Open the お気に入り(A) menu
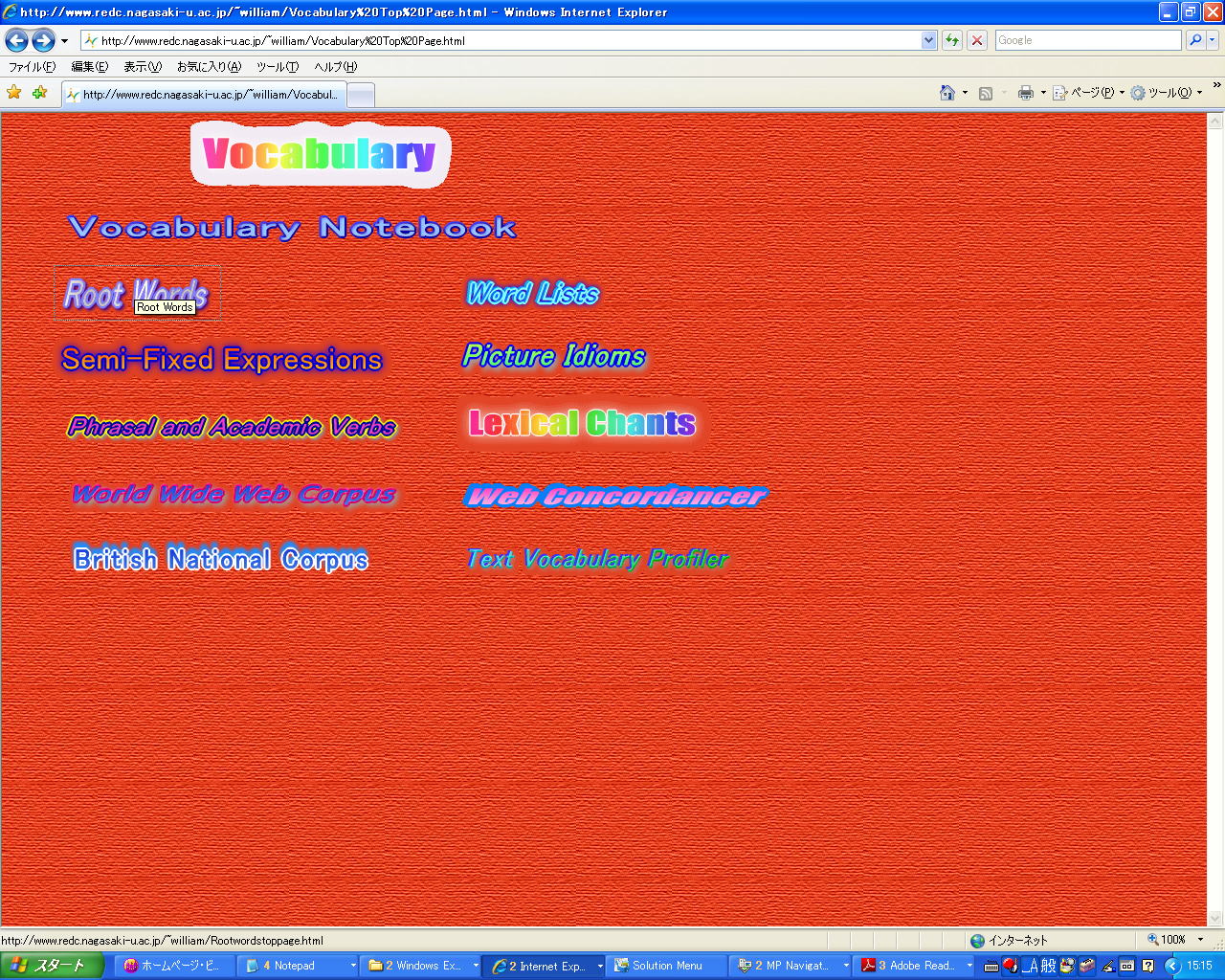This screenshot has width=1225, height=980. point(209,67)
